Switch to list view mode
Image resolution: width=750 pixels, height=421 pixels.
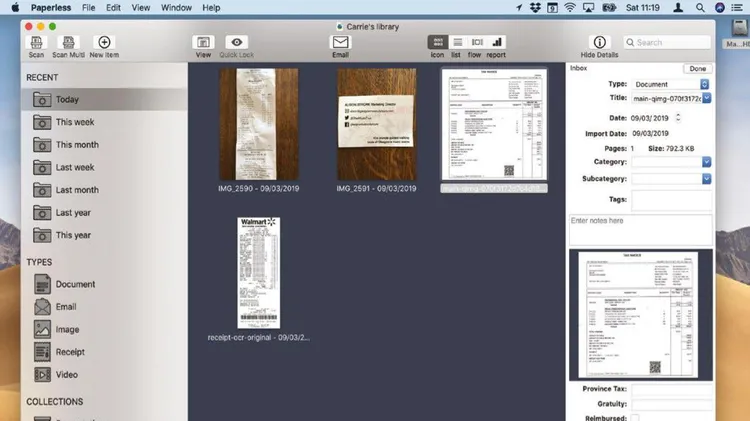click(x=457, y=43)
